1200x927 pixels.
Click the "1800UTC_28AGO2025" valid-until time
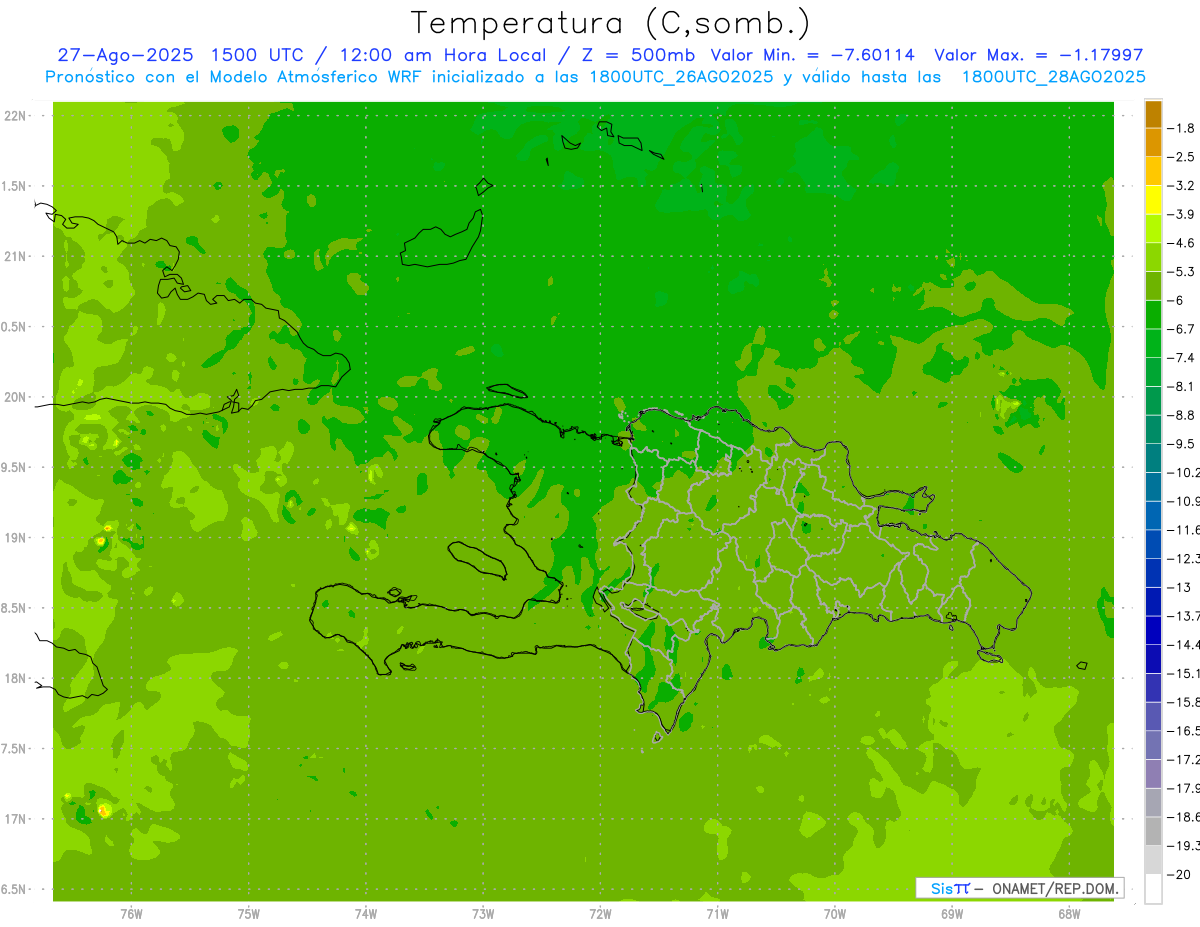(1053, 77)
